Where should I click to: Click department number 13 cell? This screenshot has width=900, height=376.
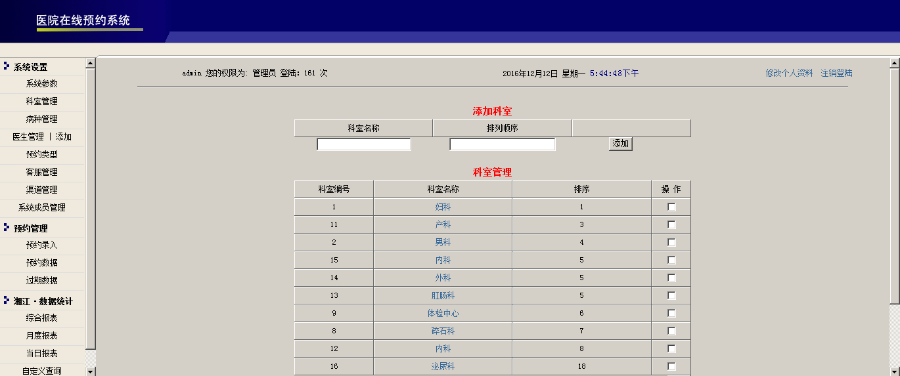(334, 296)
